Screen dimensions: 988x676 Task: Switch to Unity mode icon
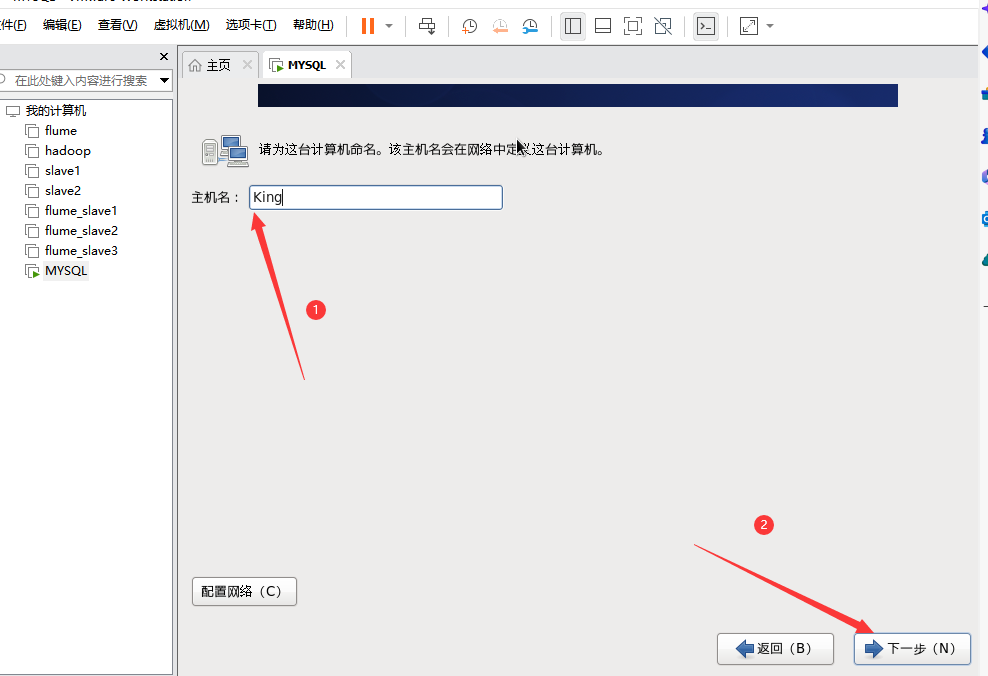coord(663,26)
